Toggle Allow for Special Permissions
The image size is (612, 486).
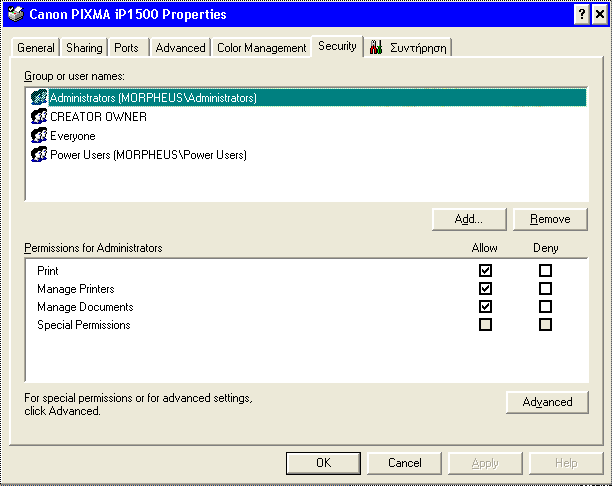[x=485, y=324]
